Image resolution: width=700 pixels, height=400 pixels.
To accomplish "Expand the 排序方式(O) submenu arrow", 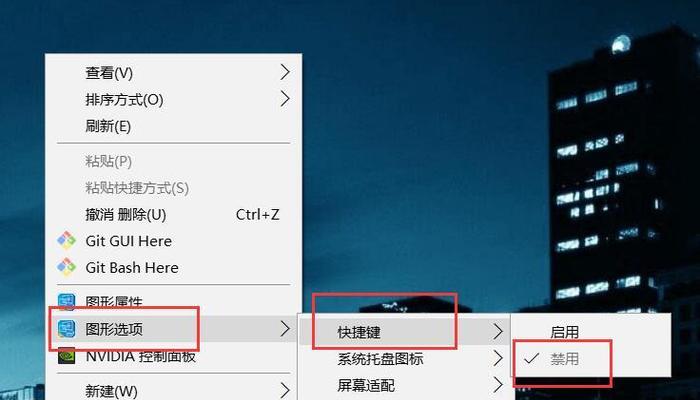I will click(285, 99).
